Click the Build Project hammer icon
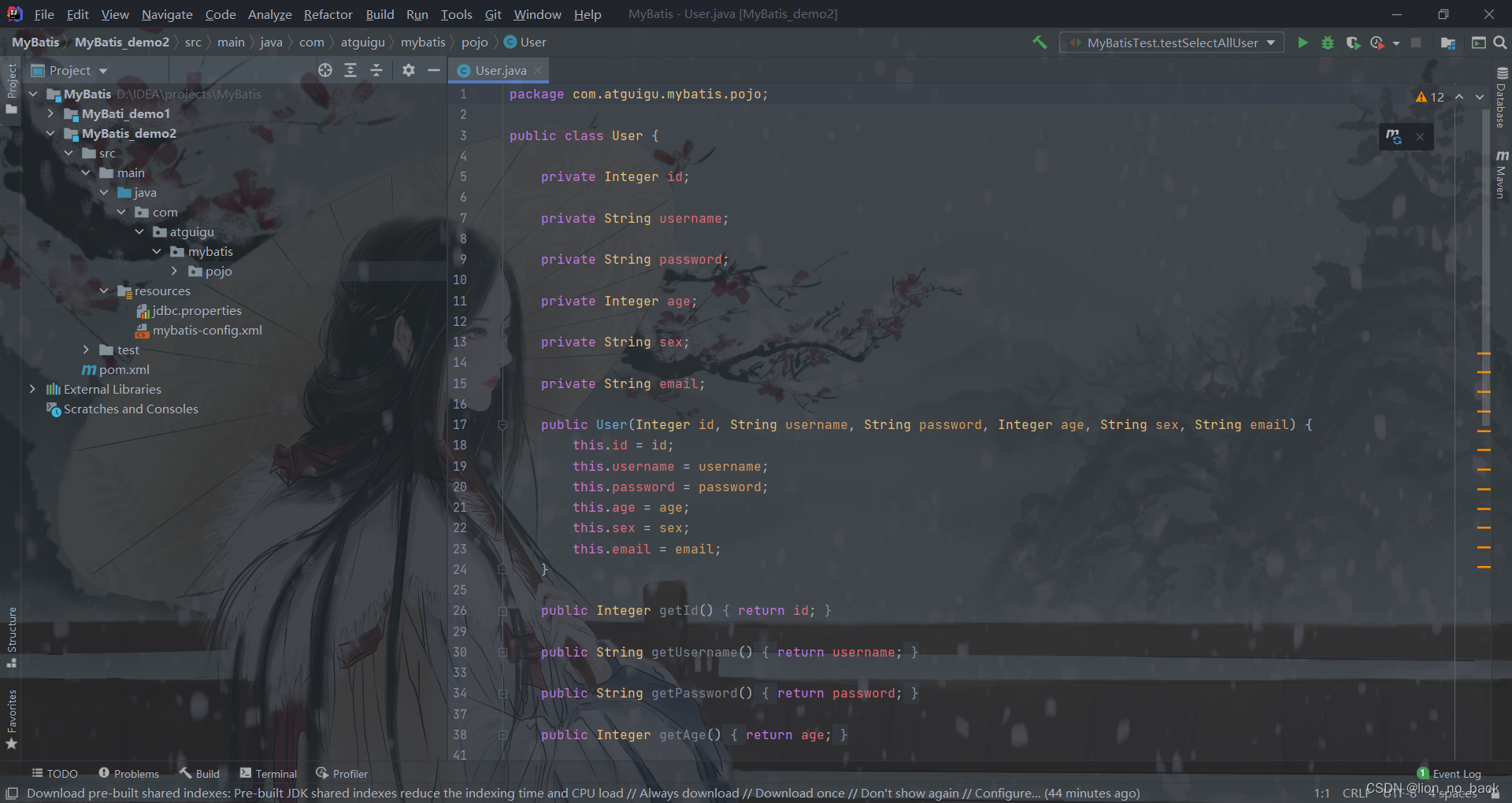 [x=1039, y=43]
